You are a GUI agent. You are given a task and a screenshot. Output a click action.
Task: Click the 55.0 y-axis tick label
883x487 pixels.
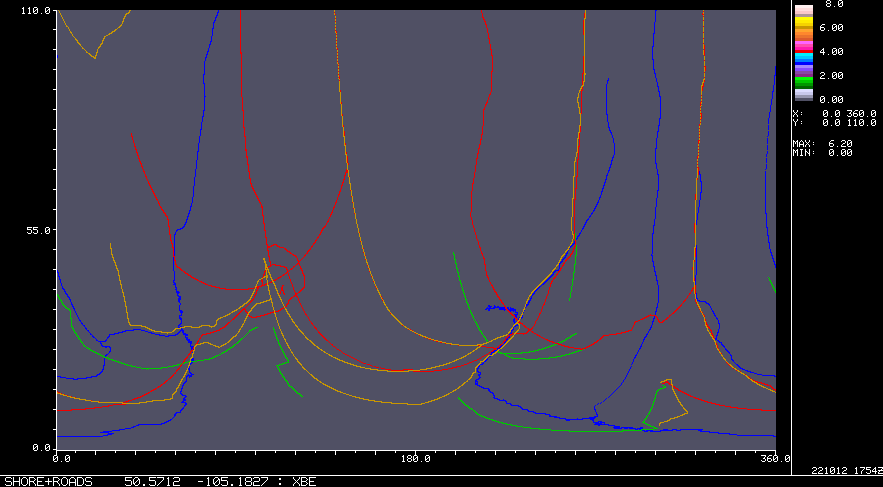tap(38, 230)
